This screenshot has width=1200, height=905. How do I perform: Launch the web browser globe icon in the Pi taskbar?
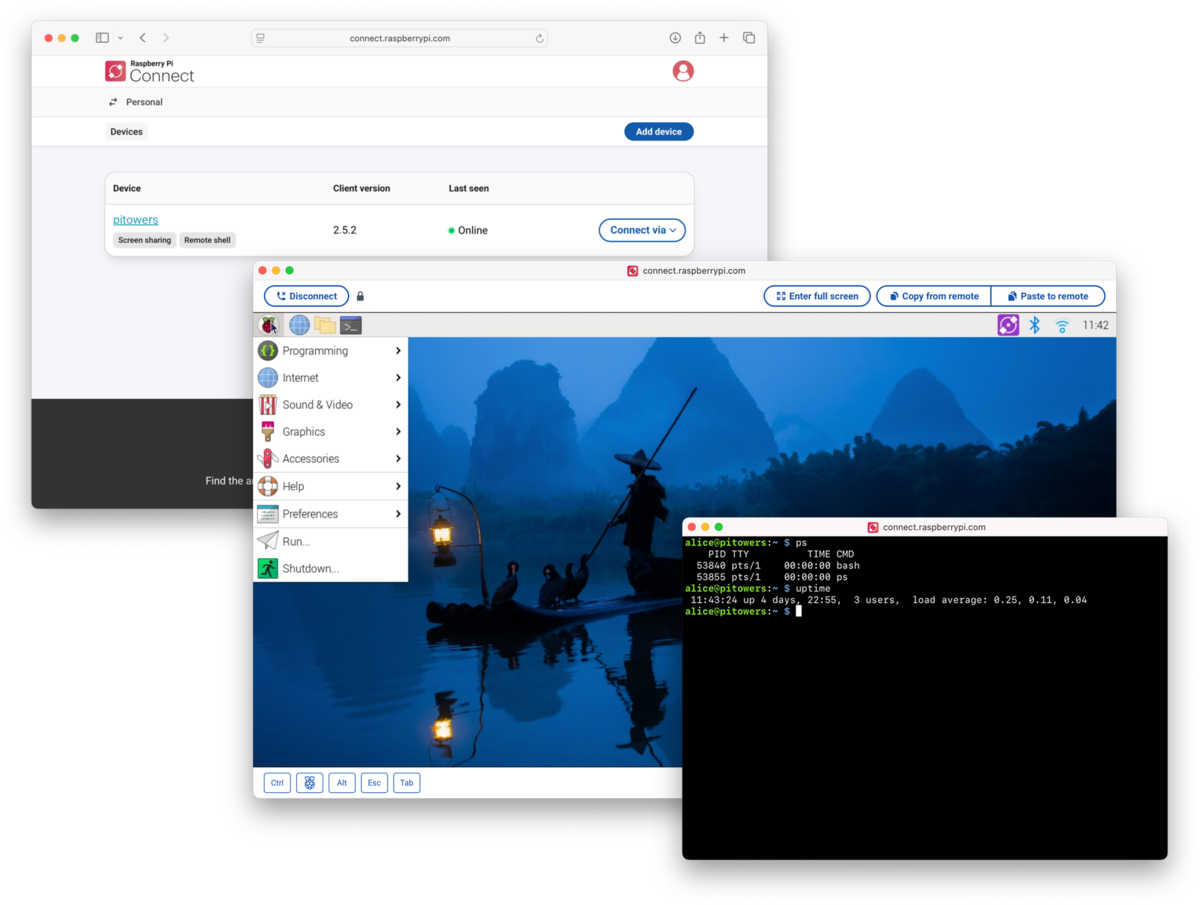pos(299,325)
